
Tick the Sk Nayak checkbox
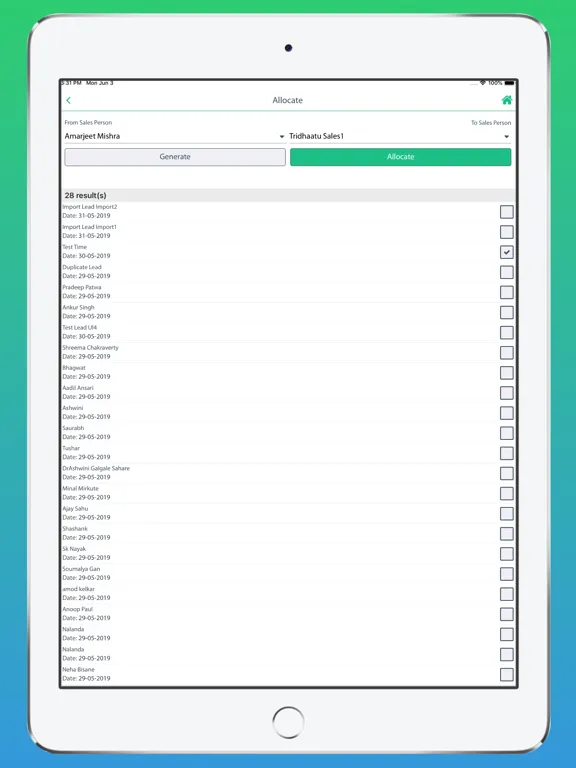tap(506, 553)
